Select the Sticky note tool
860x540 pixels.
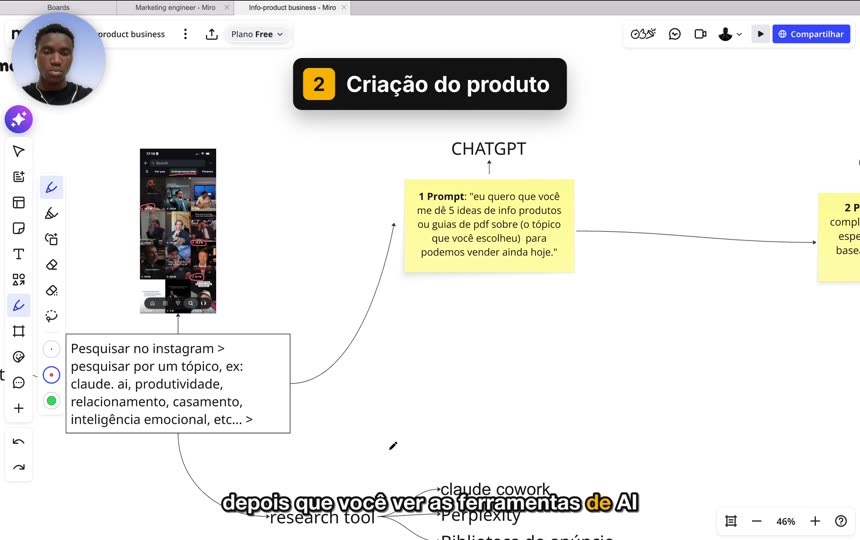click(x=19, y=228)
